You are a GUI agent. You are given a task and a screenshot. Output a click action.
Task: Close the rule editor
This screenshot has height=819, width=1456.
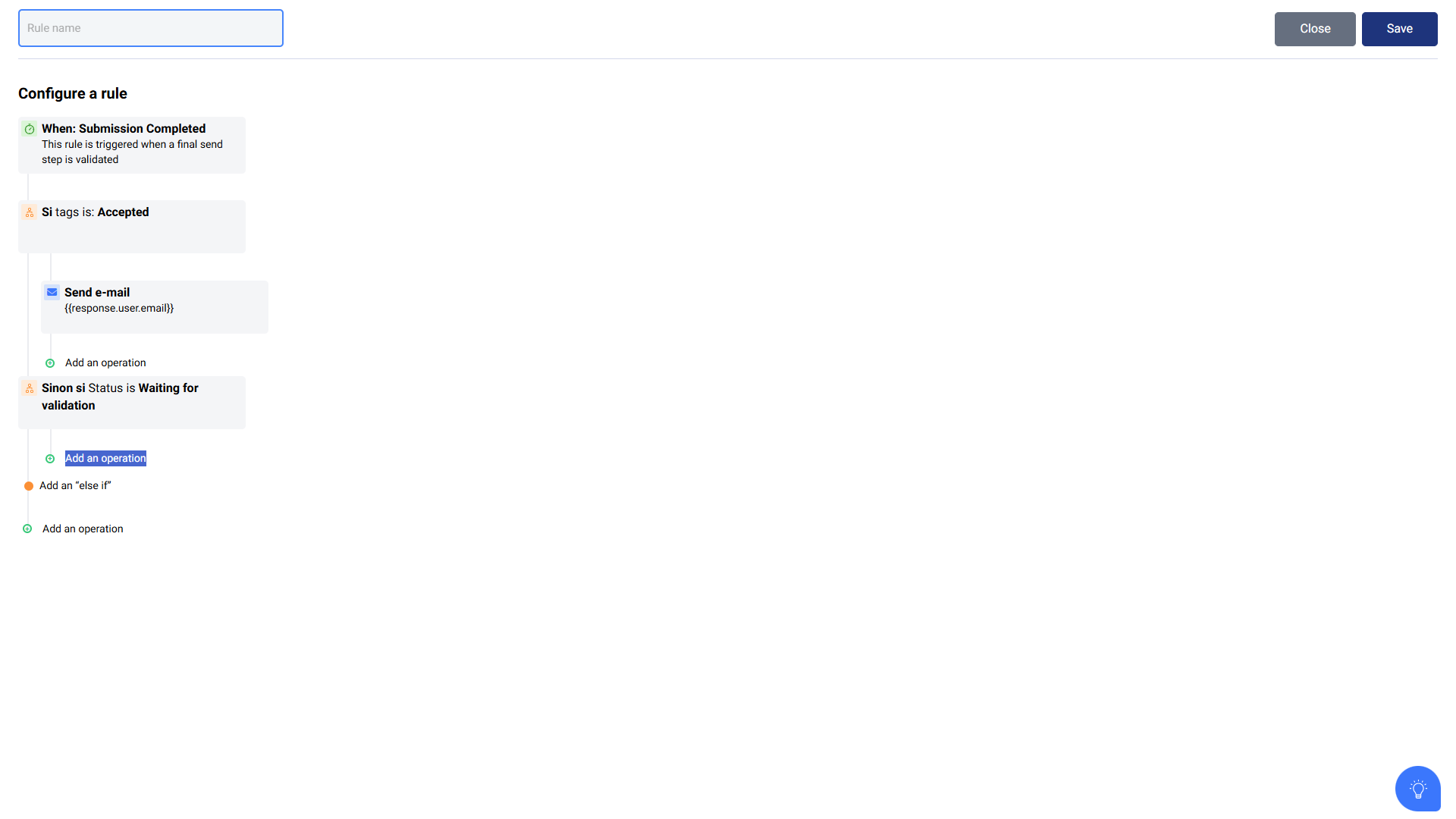click(x=1315, y=29)
